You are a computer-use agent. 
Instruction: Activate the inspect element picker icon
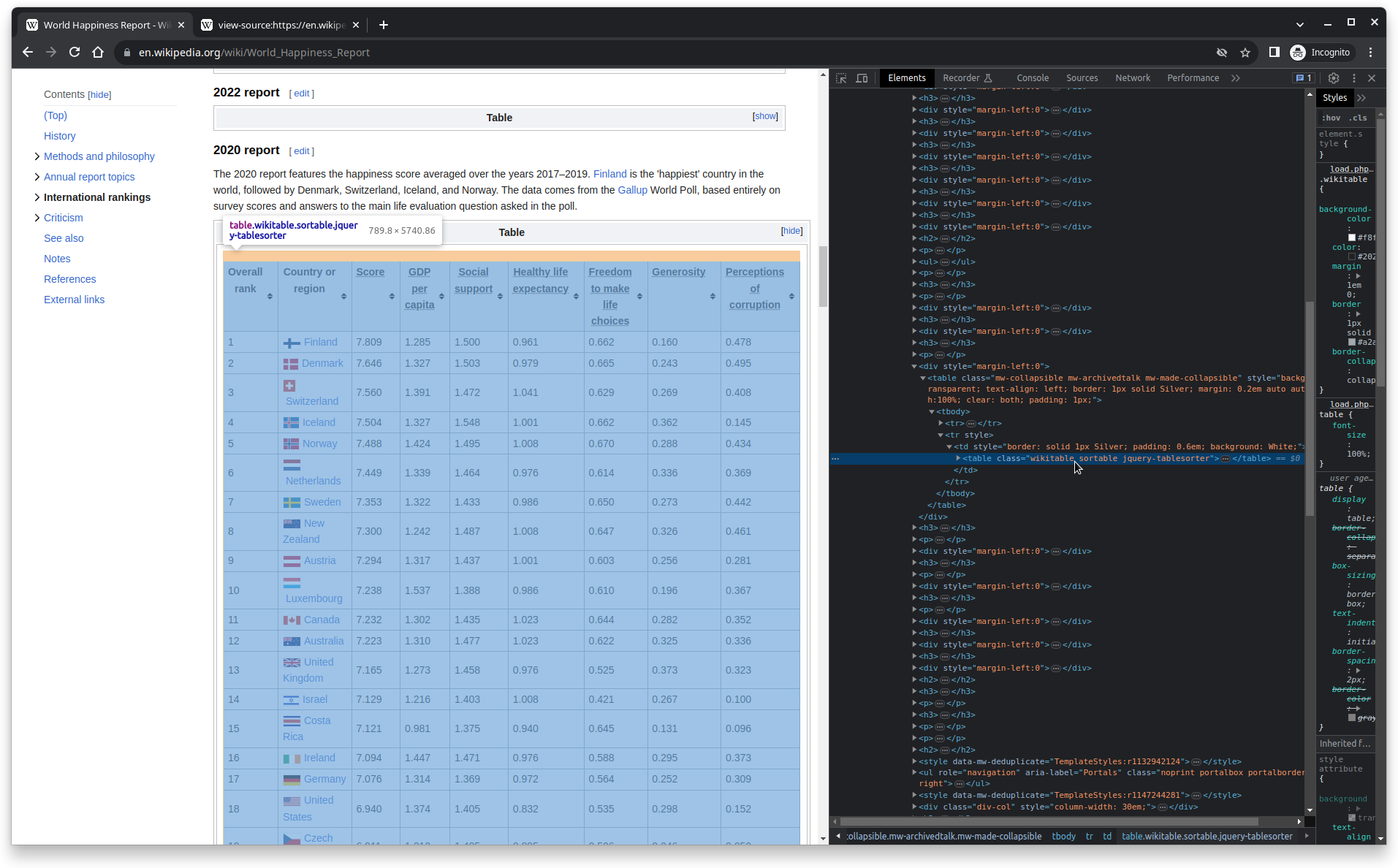tap(841, 78)
